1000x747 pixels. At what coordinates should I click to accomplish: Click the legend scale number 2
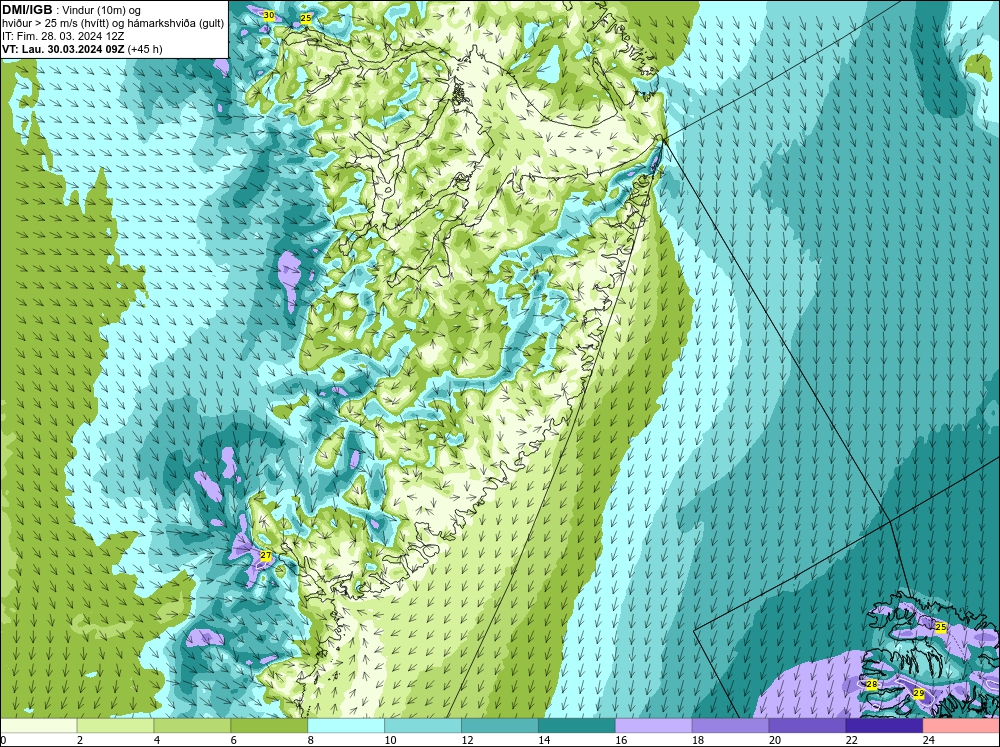click(80, 740)
